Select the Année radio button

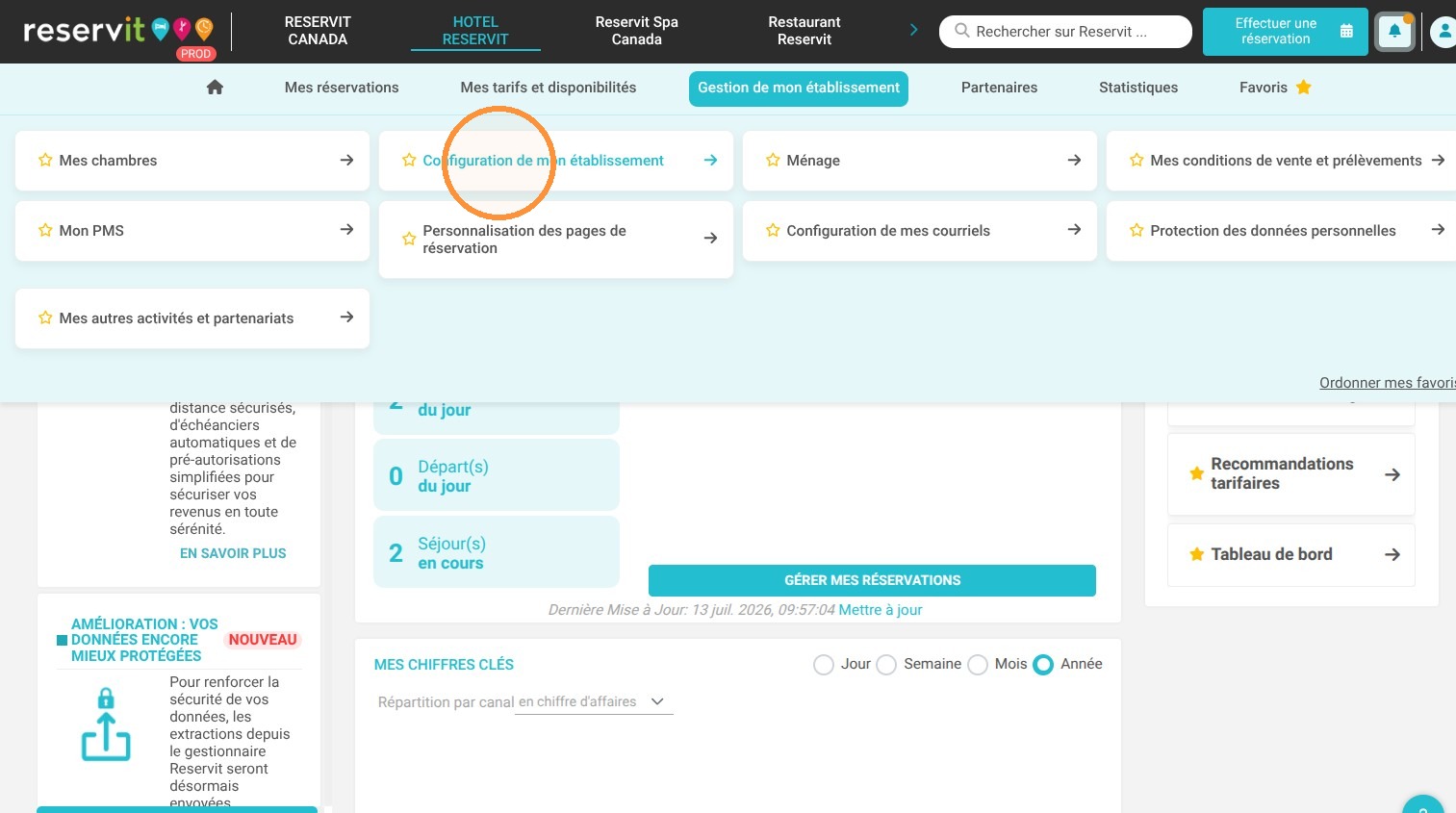pos(1043,665)
